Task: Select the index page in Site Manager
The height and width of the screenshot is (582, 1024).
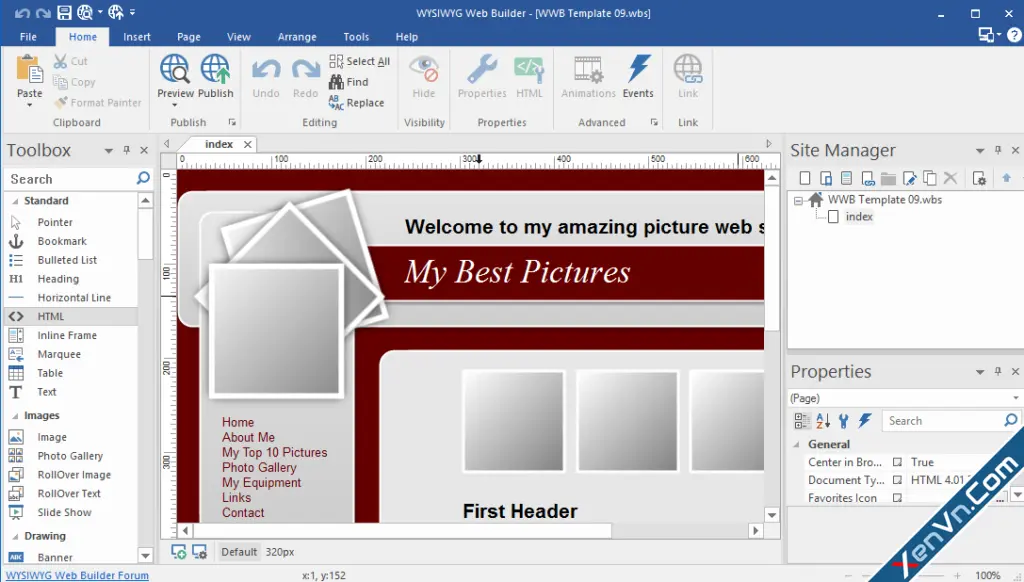Action: [x=859, y=216]
